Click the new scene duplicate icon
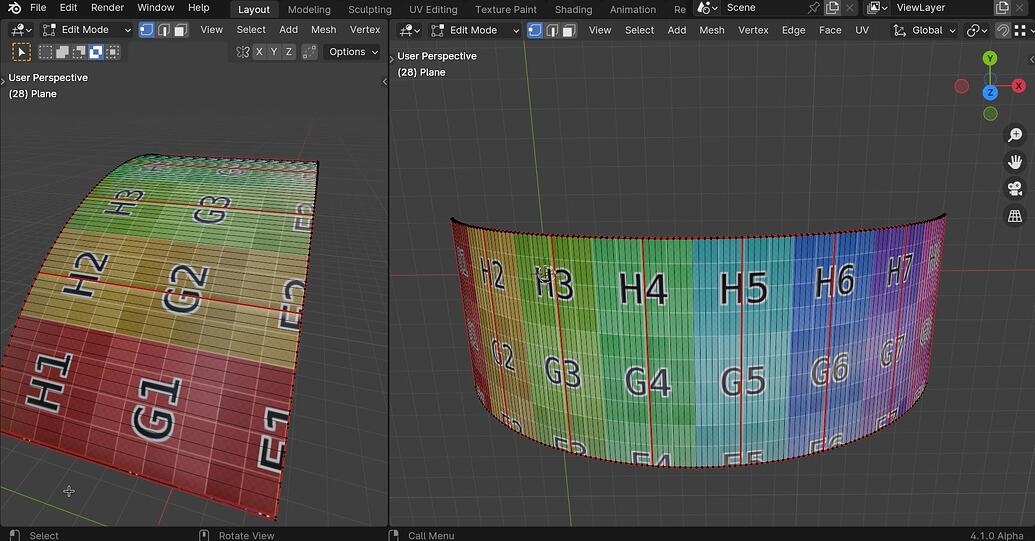 tap(832, 8)
